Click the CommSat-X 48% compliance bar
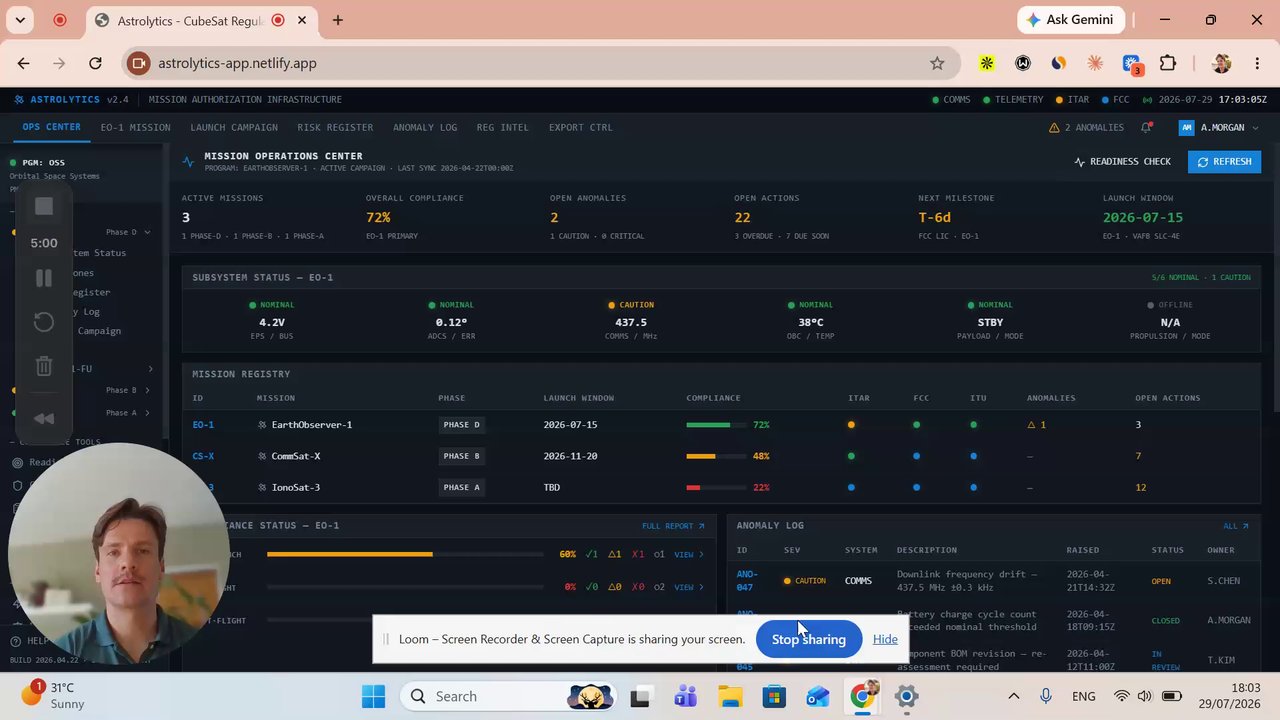This screenshot has width=1280, height=720. 715,456
